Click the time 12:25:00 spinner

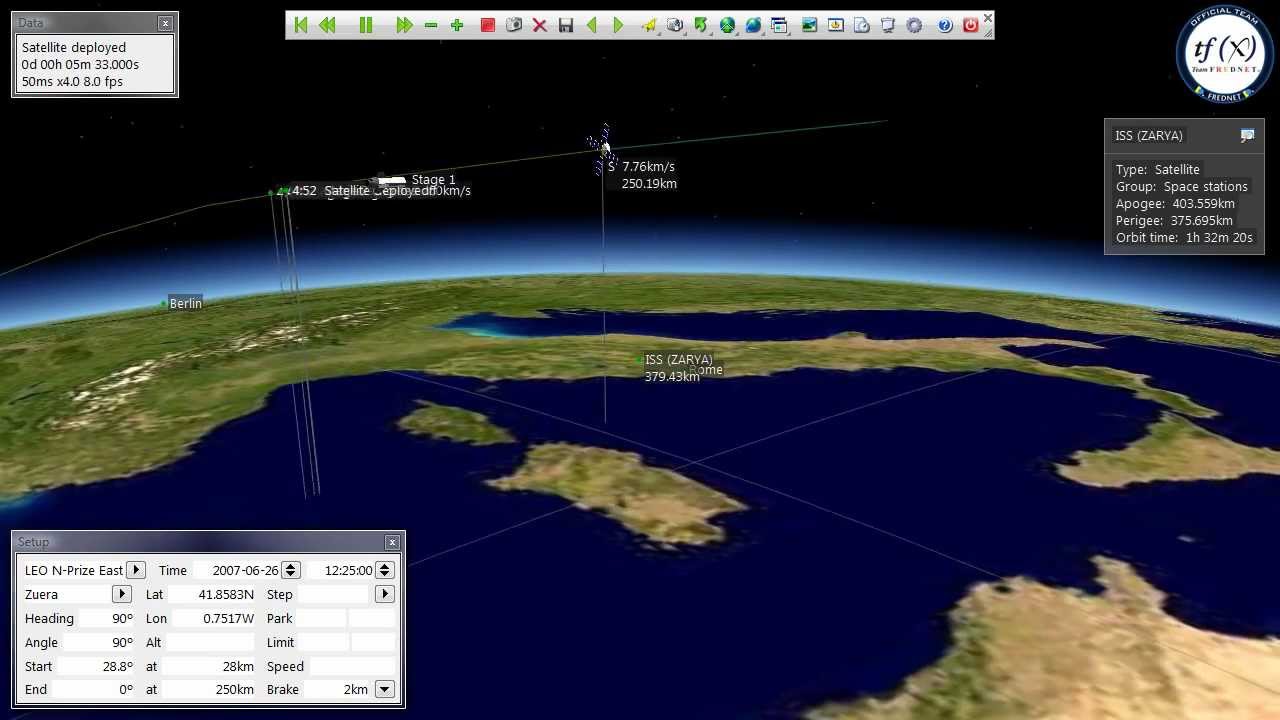(384, 570)
